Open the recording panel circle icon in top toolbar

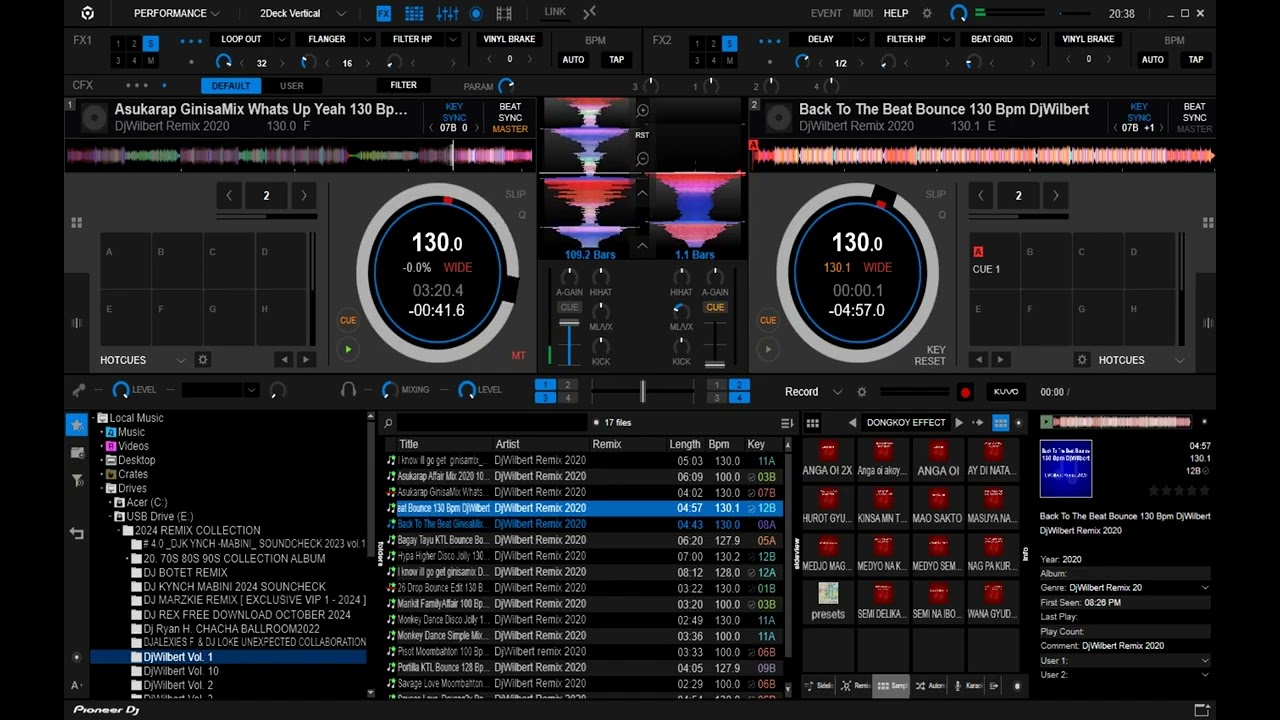[476, 13]
